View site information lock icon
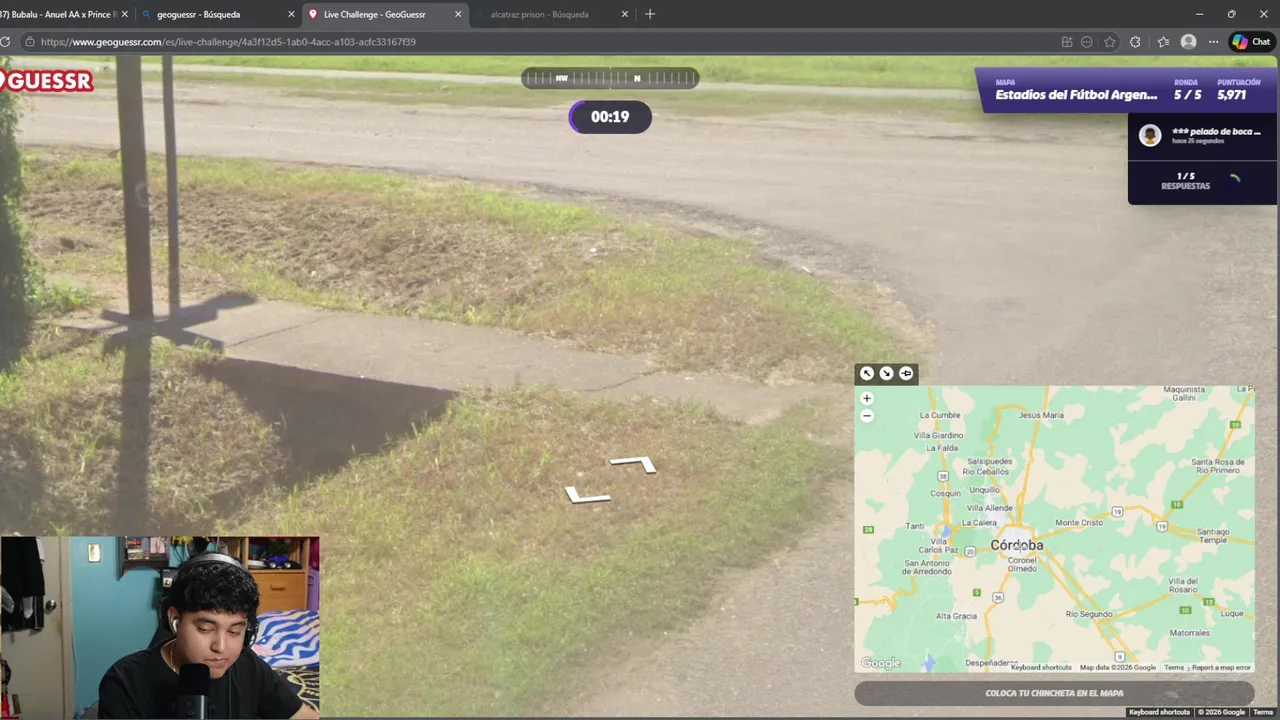Image resolution: width=1280 pixels, height=720 pixels. 30,42
